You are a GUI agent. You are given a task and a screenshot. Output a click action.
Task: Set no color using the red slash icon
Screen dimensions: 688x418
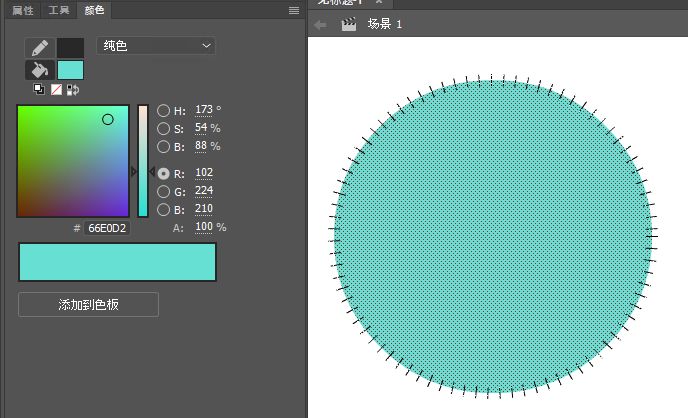[56, 89]
